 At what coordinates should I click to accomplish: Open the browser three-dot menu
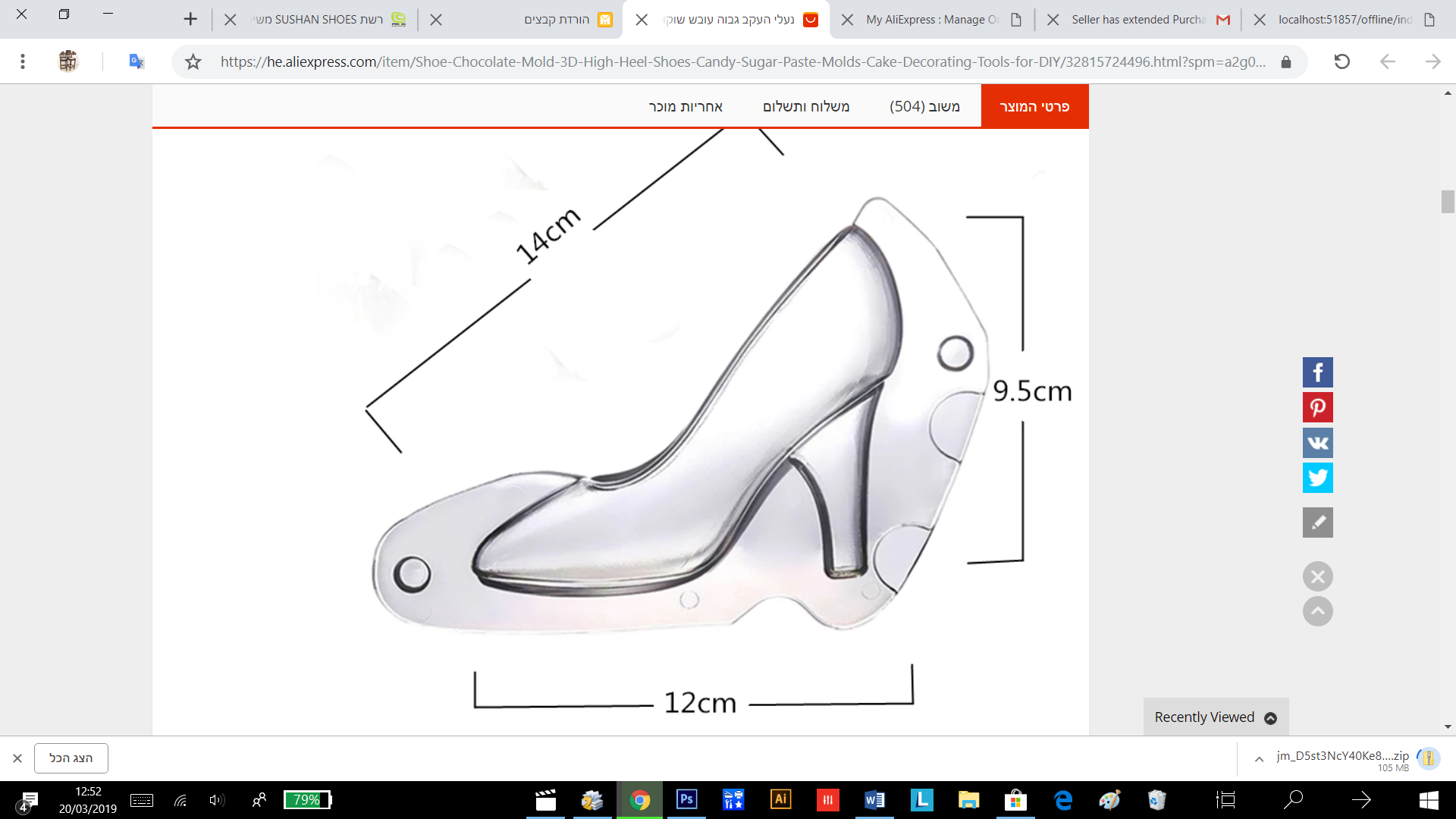(x=23, y=61)
